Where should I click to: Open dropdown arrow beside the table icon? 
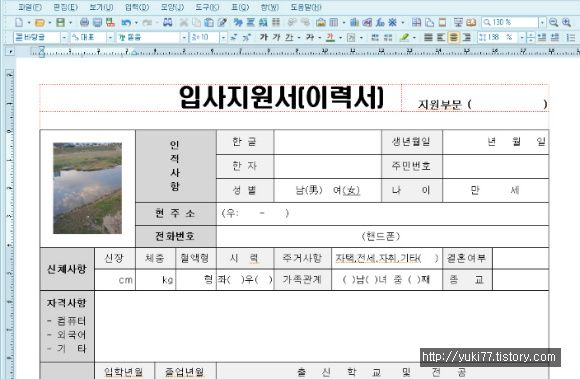click(344, 23)
